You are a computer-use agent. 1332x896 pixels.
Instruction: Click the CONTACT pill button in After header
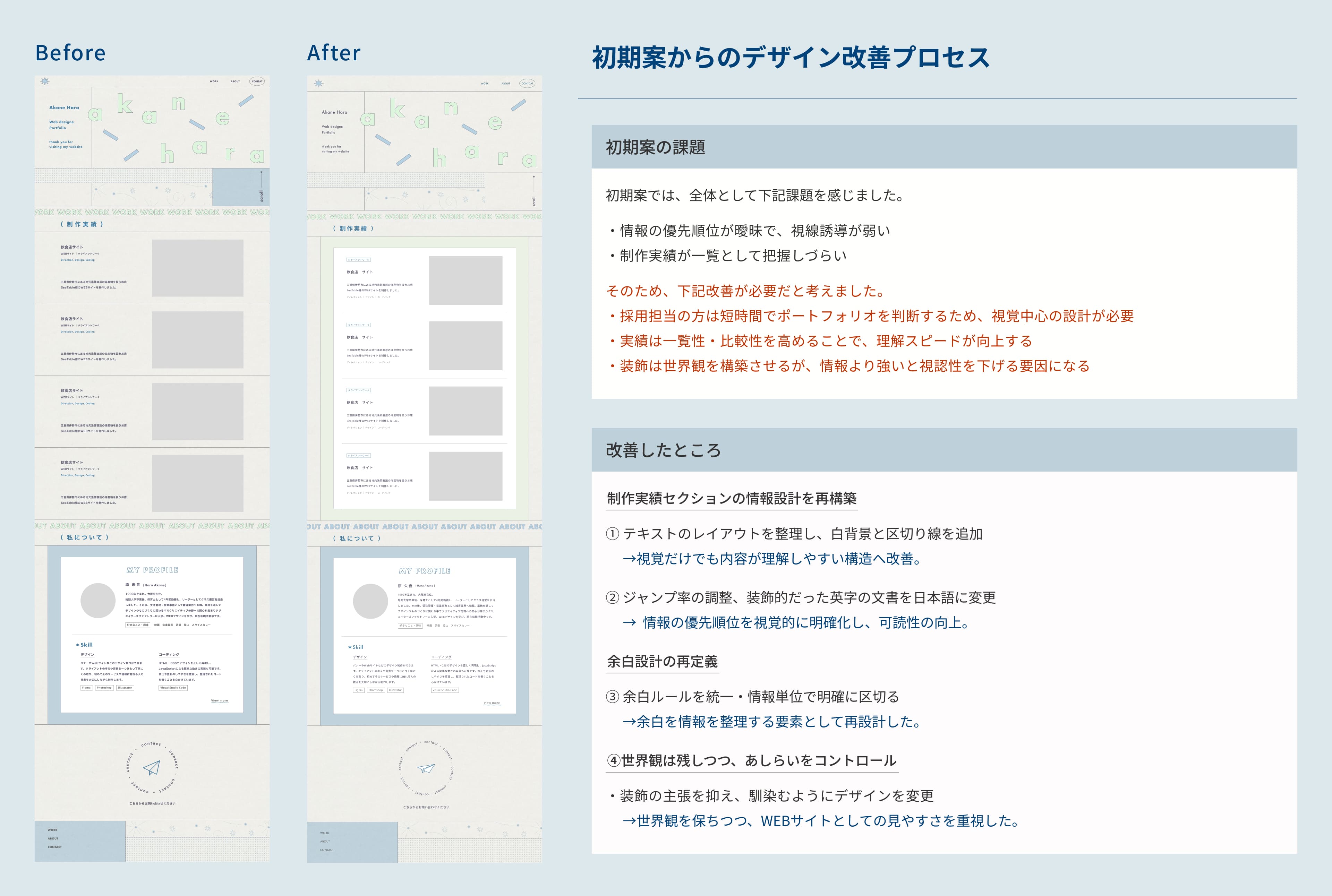[527, 84]
